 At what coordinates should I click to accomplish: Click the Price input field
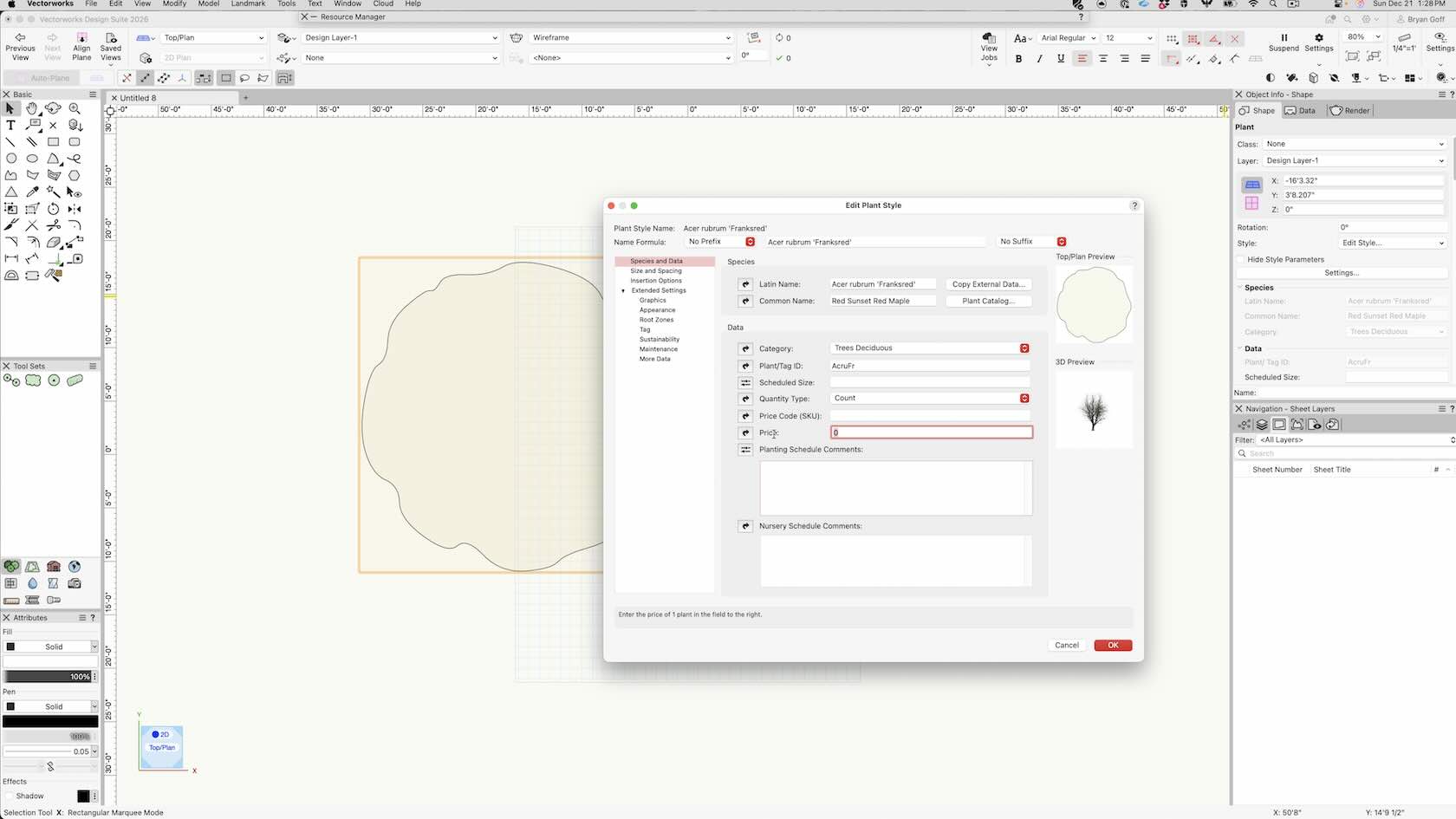[x=931, y=432]
